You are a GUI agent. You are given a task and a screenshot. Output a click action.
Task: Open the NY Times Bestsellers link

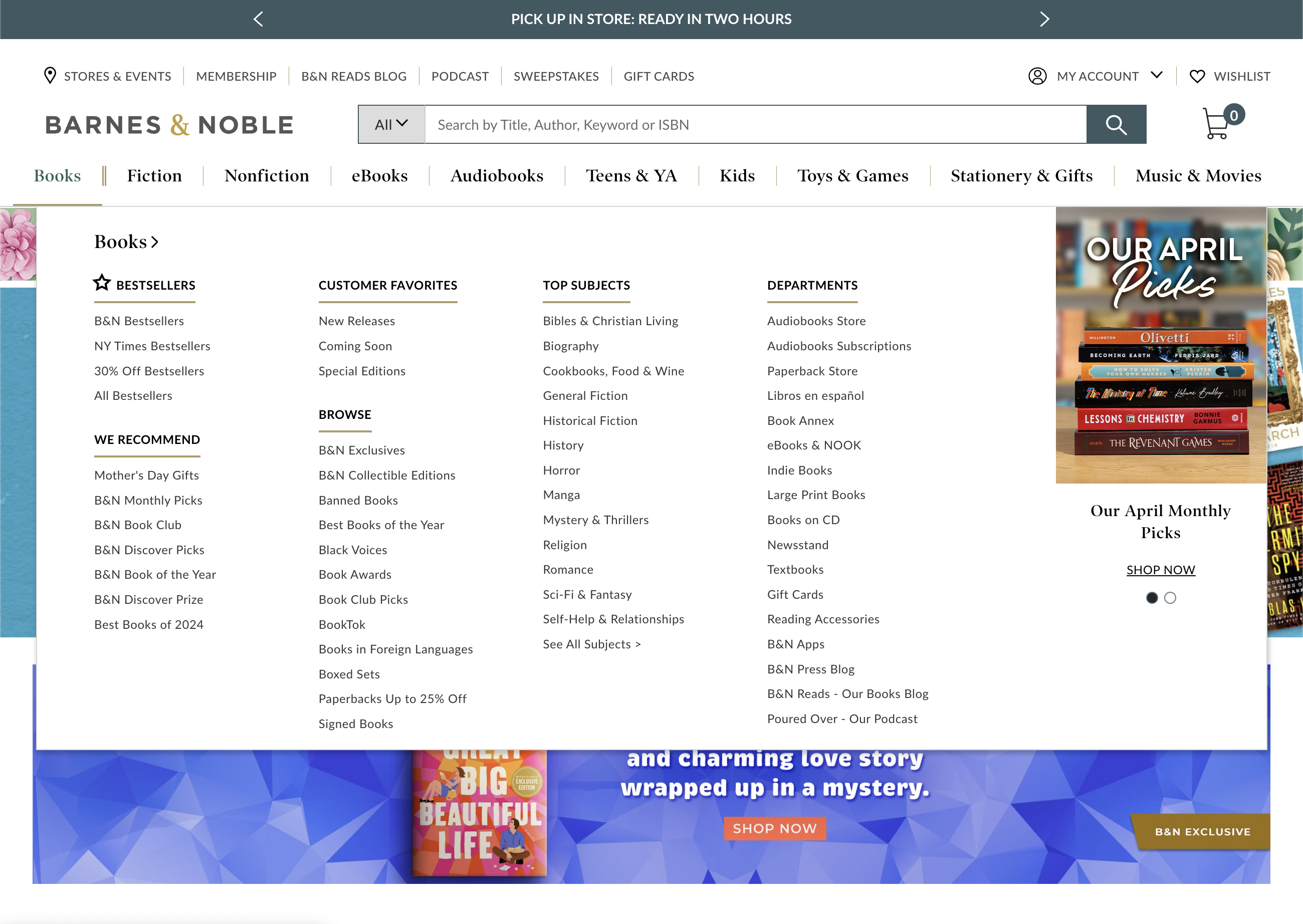152,345
